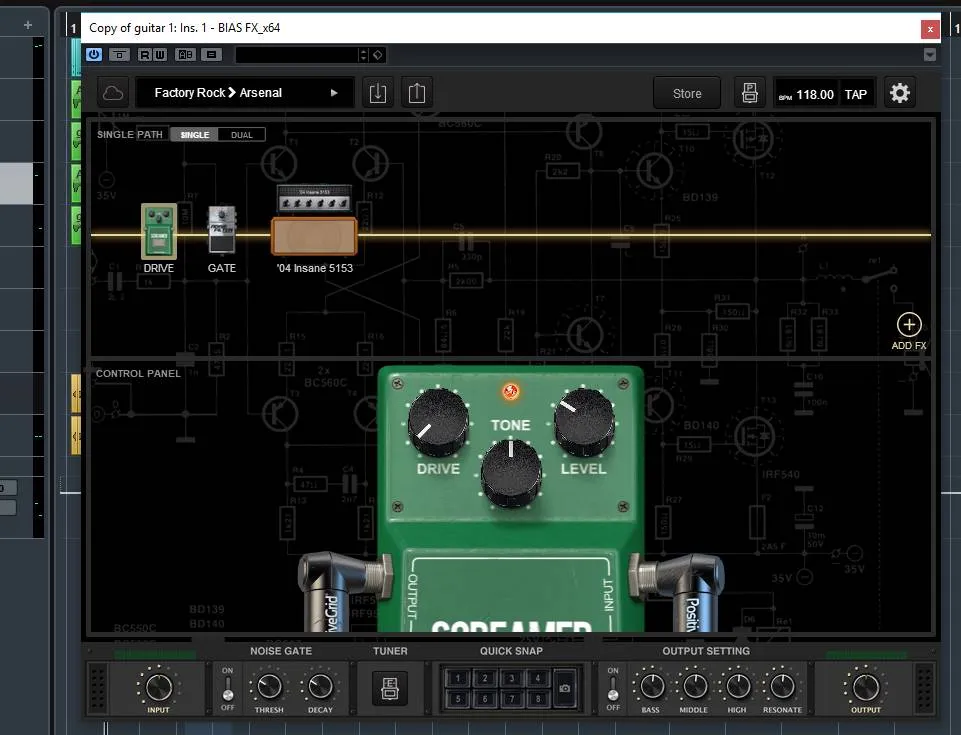The height and width of the screenshot is (735, 961).
Task: Select the GATE pedal in the chain
Action: pos(222,230)
